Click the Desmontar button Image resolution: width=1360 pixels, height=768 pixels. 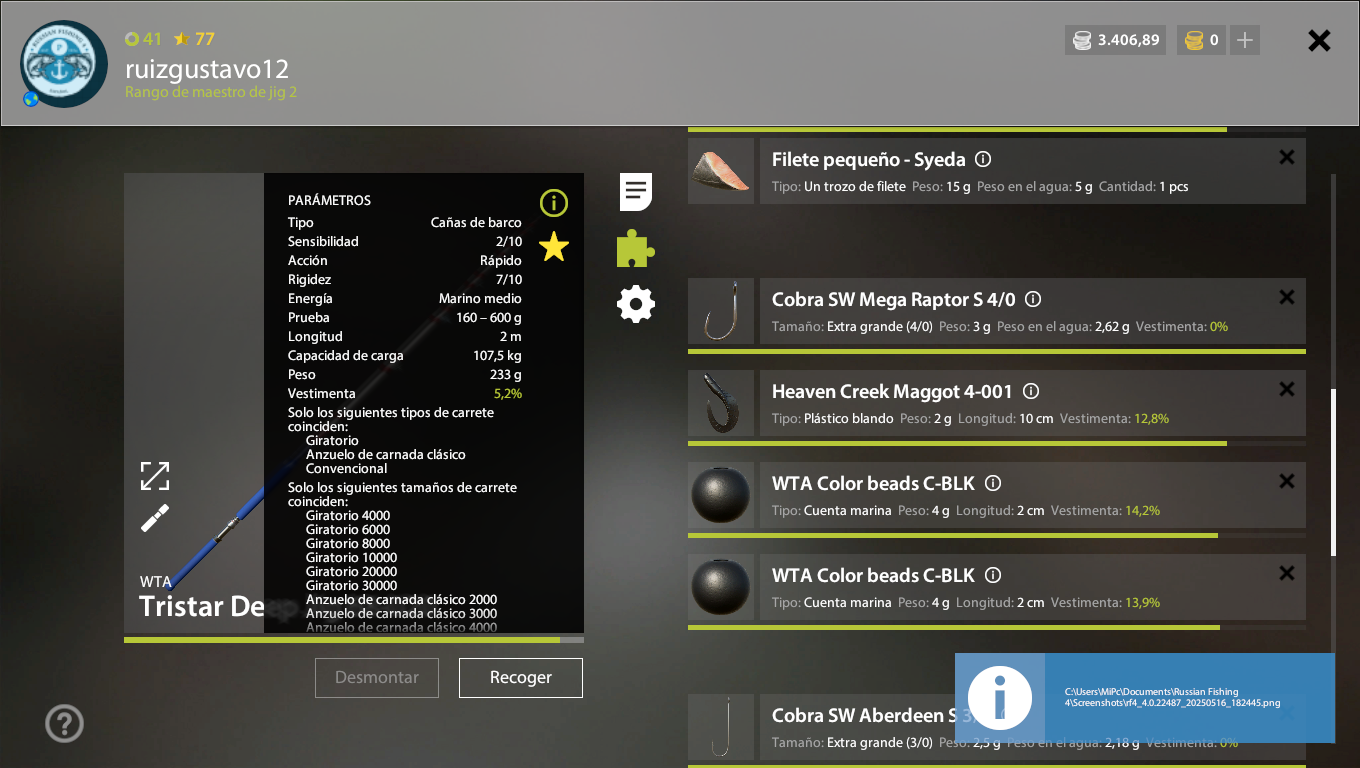pos(377,677)
